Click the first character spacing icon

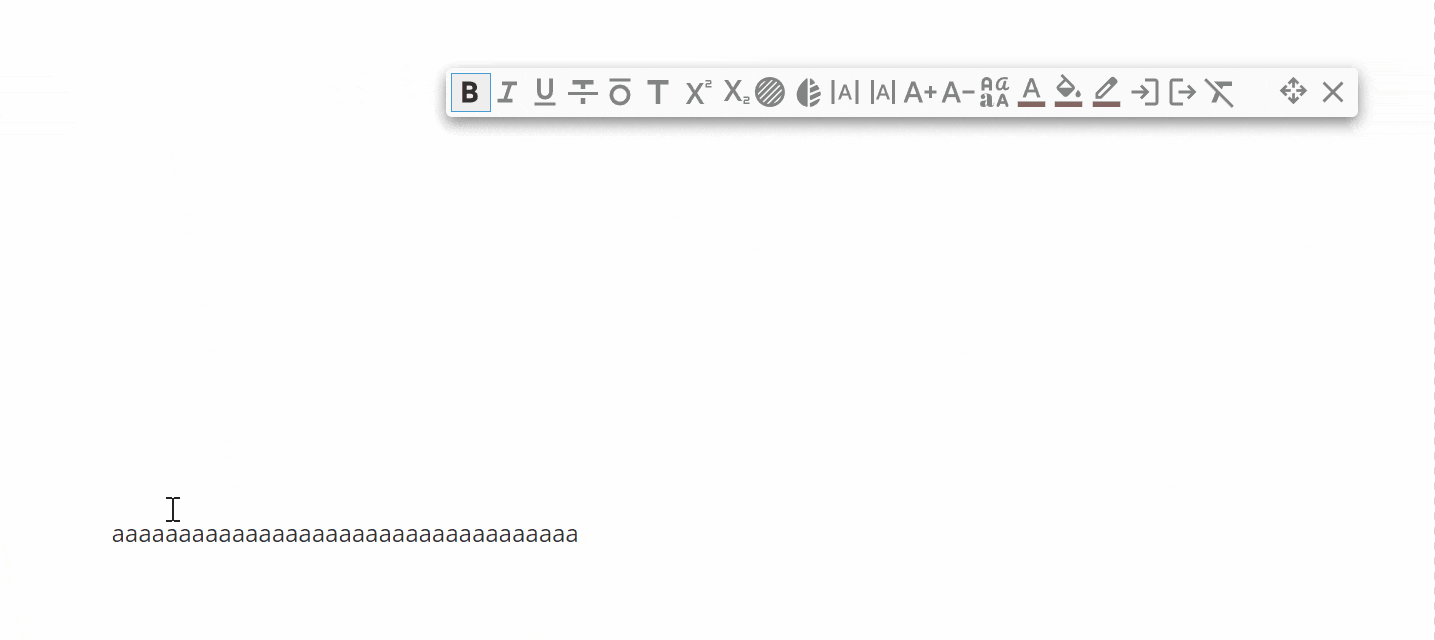pos(845,93)
